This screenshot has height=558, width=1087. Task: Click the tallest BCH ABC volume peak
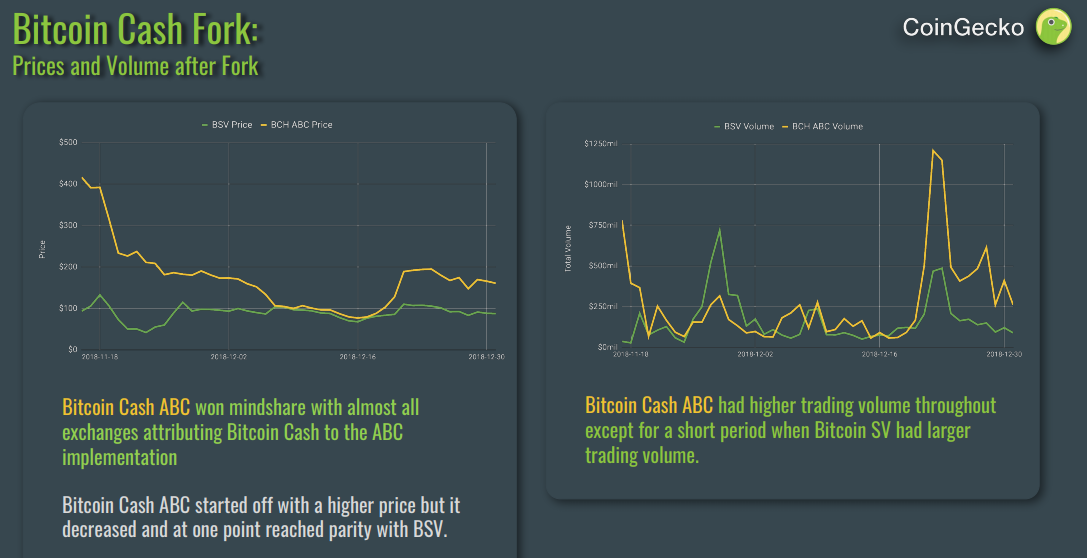coord(932,151)
